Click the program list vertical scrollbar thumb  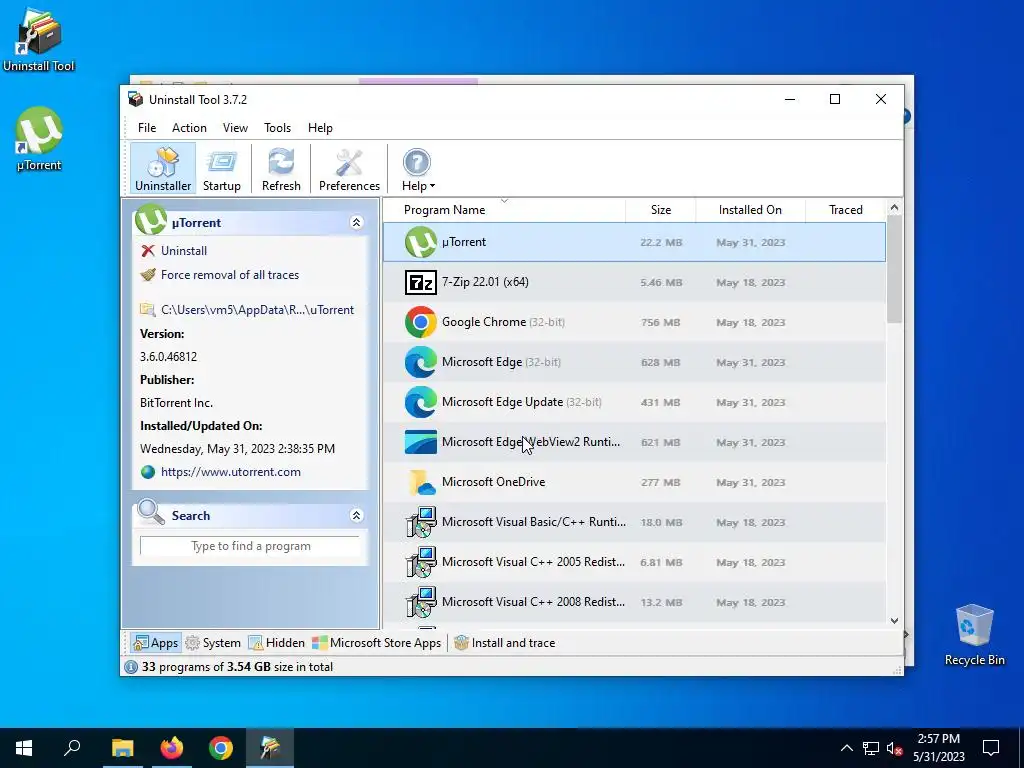(x=895, y=269)
